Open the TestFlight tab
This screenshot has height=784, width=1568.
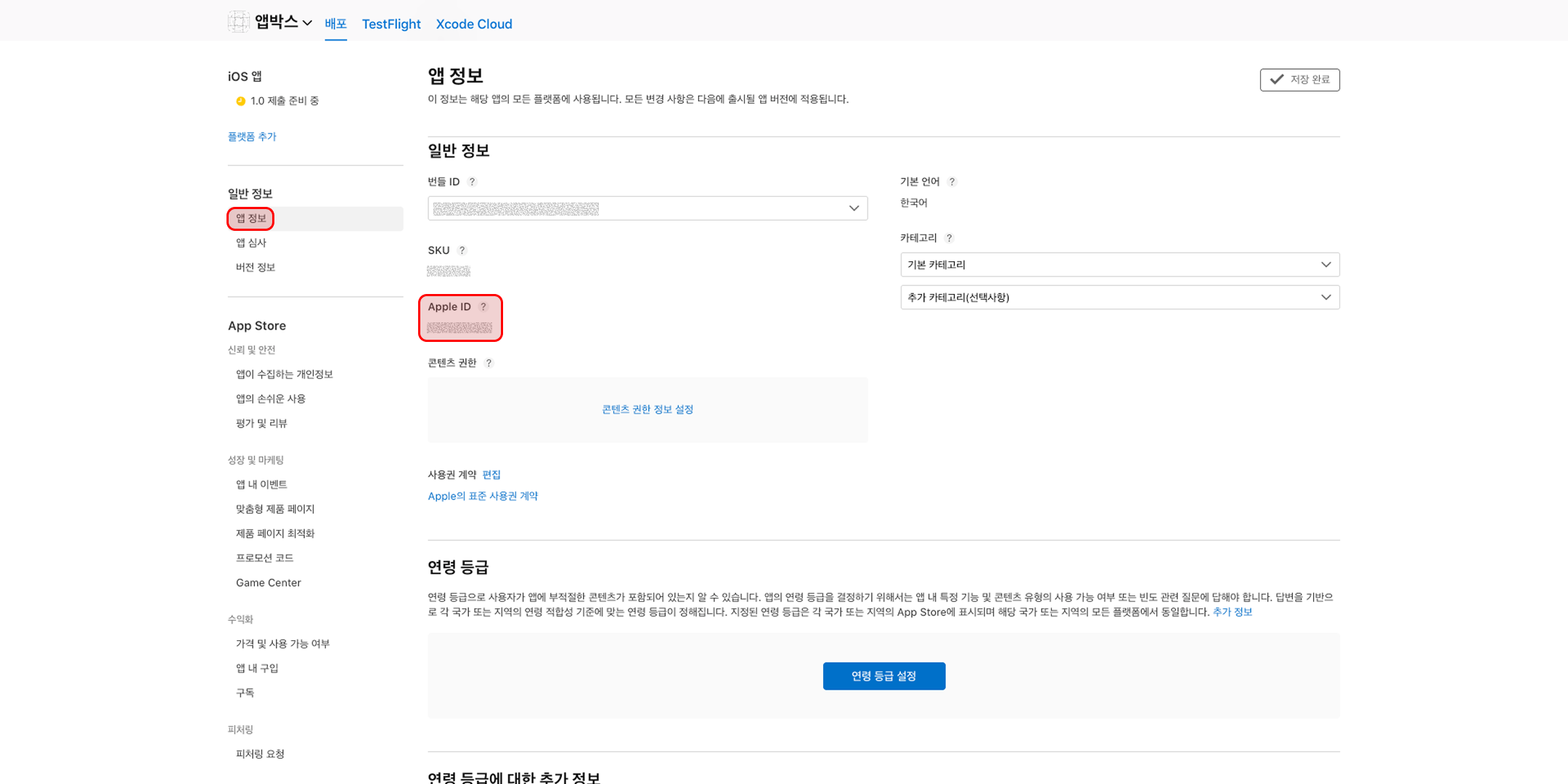coord(391,24)
